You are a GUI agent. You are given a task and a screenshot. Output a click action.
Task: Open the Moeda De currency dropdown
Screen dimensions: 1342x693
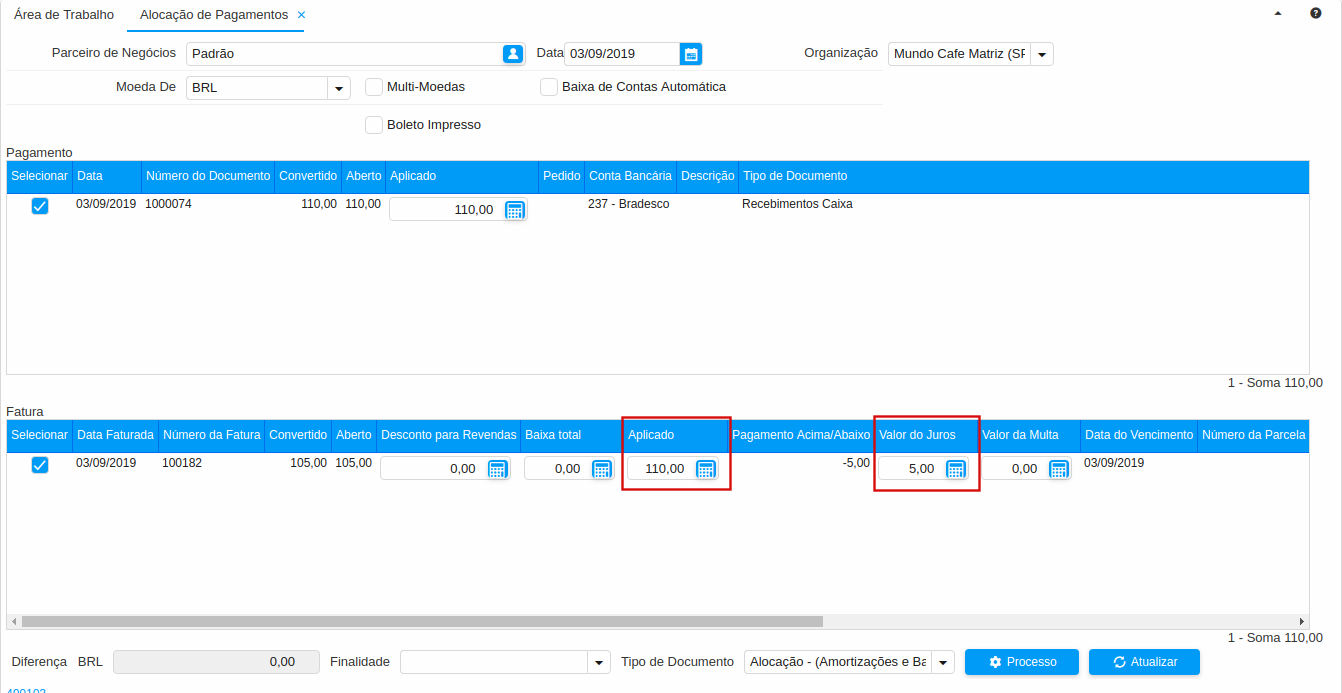click(x=339, y=88)
